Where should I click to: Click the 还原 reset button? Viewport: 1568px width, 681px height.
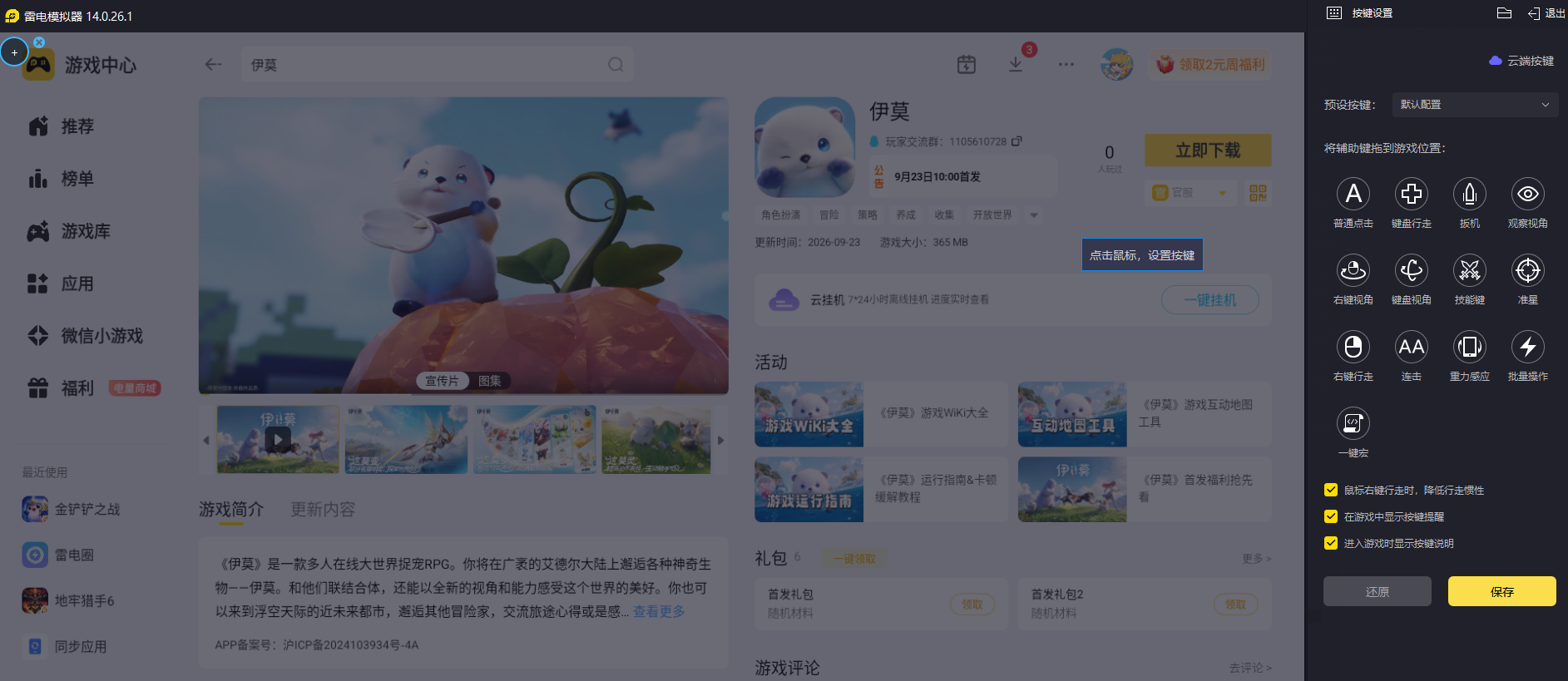point(1378,591)
